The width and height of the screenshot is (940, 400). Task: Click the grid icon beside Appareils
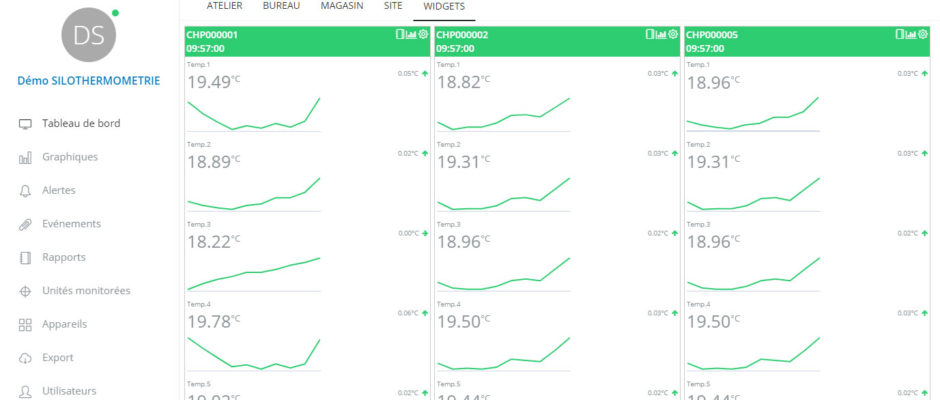(25, 325)
